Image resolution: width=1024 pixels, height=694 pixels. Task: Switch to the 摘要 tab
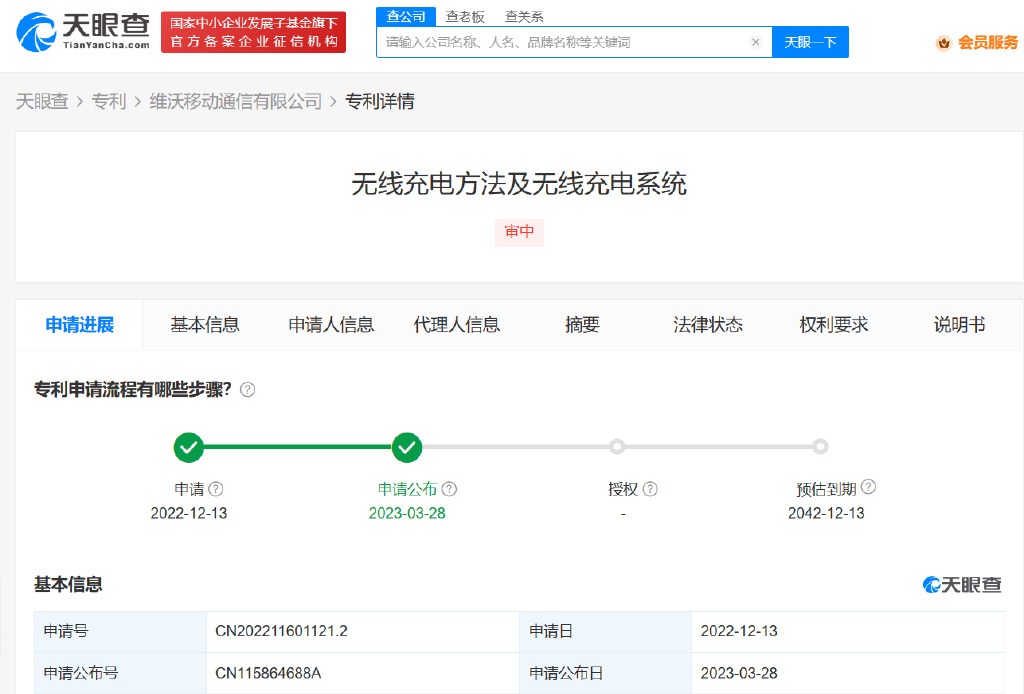(x=581, y=325)
